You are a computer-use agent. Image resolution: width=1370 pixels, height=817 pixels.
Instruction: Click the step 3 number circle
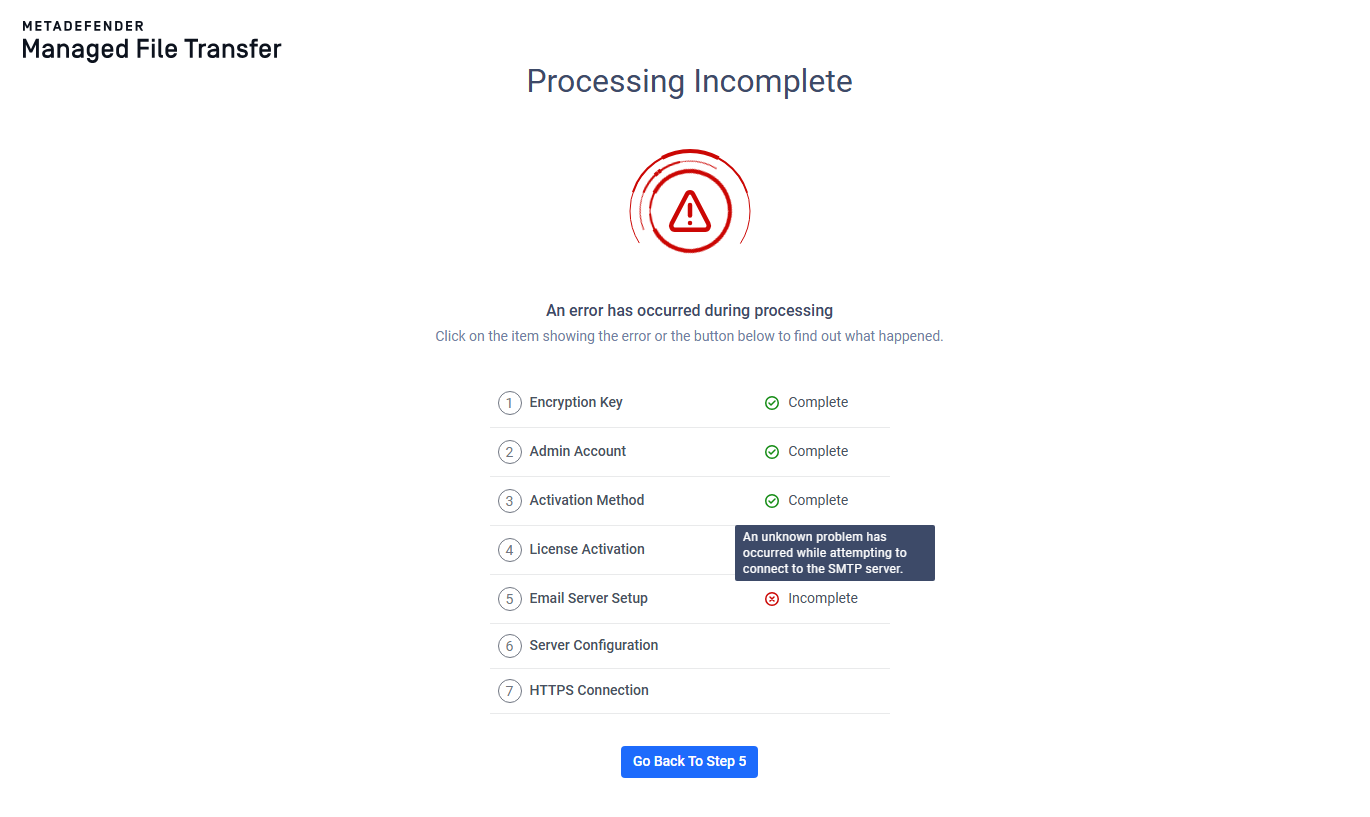[x=510, y=501]
